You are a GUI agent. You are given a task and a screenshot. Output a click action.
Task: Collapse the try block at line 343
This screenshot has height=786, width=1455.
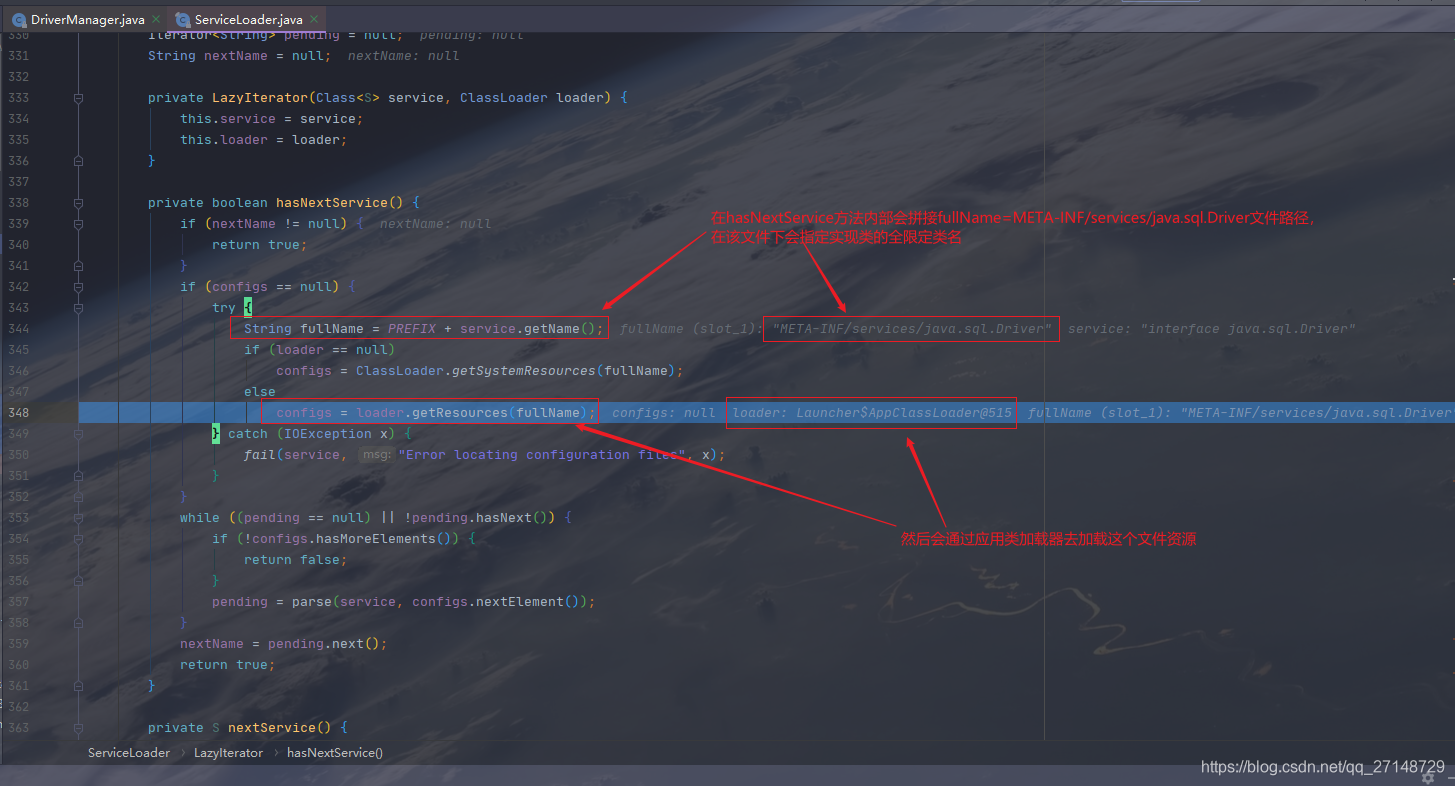78,308
